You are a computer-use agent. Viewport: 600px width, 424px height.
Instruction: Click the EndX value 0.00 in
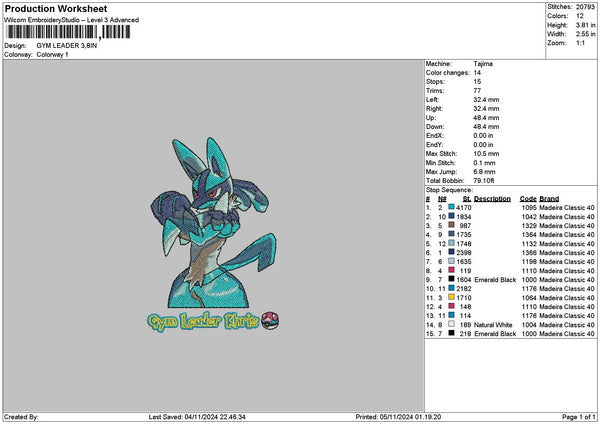click(x=483, y=136)
